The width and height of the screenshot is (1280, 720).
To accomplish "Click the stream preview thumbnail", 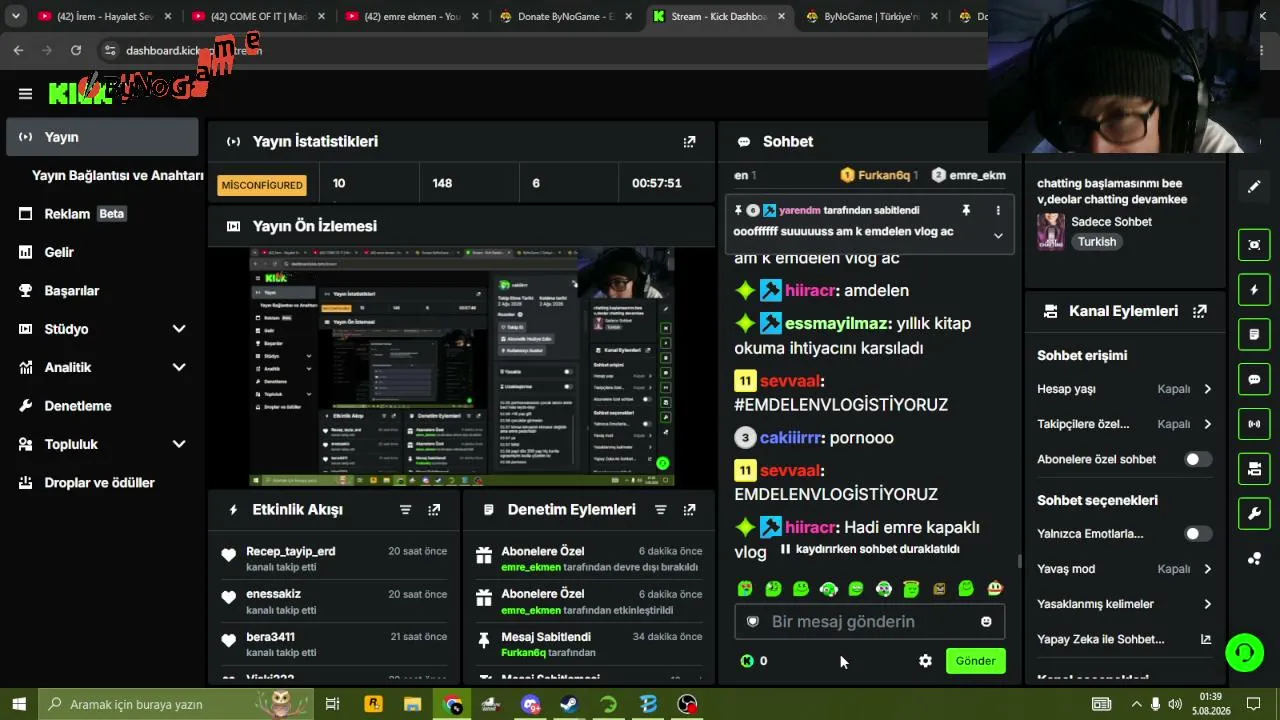I will 462,367.
